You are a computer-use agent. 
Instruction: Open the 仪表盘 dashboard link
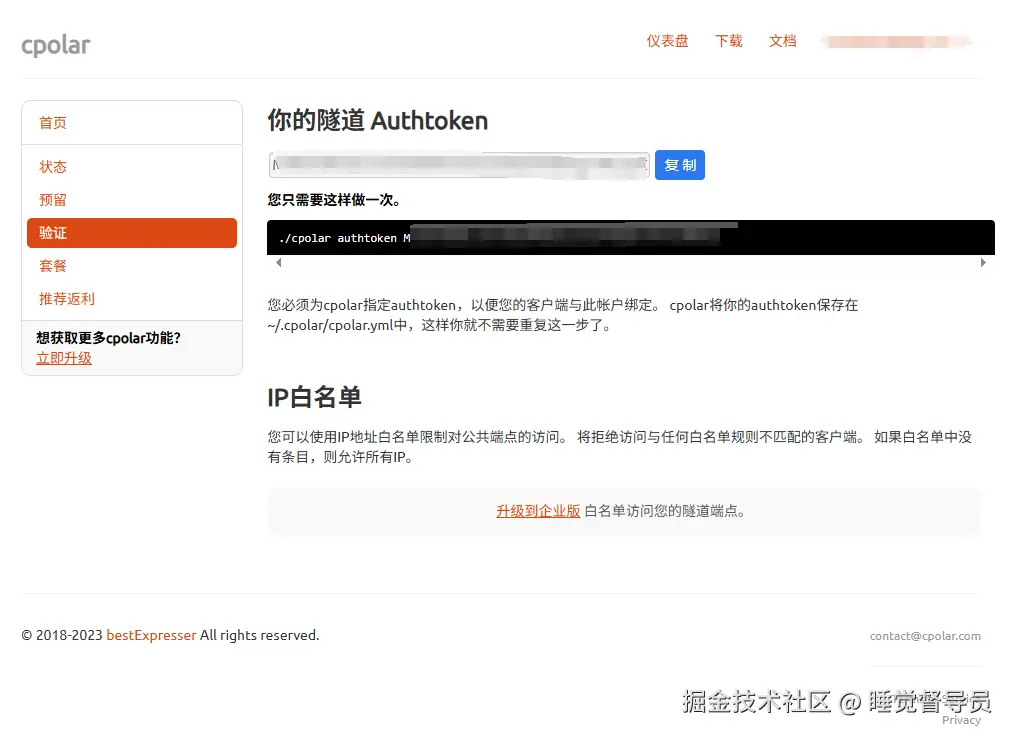coord(667,41)
